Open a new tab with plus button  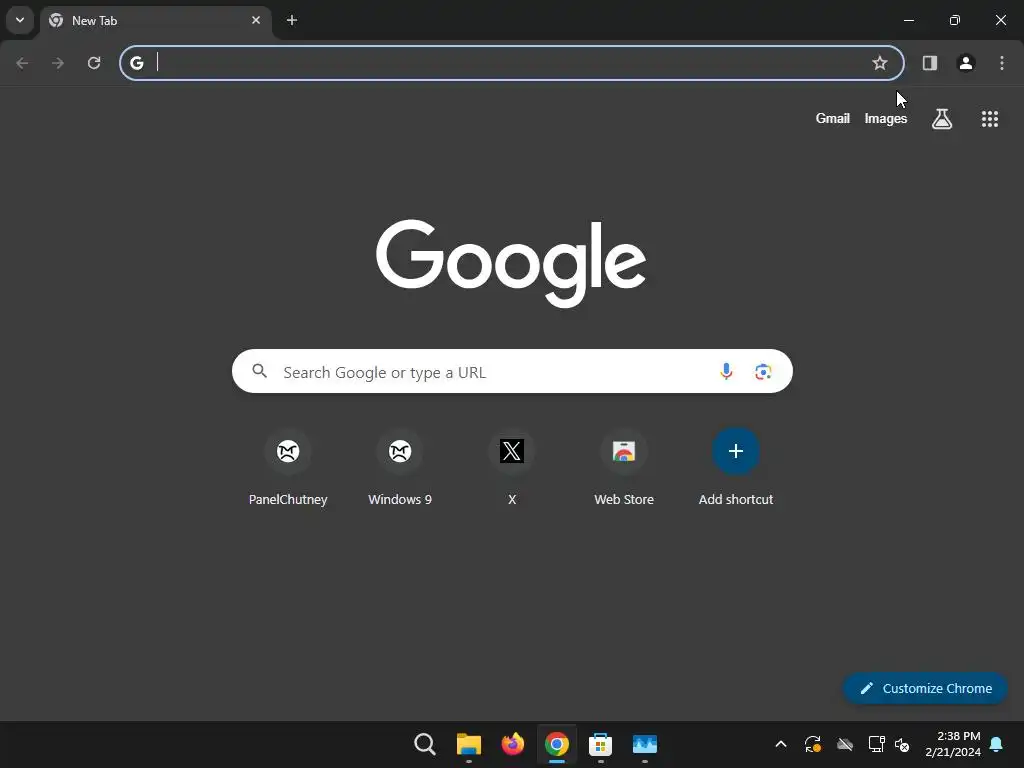pyautogui.click(x=292, y=20)
